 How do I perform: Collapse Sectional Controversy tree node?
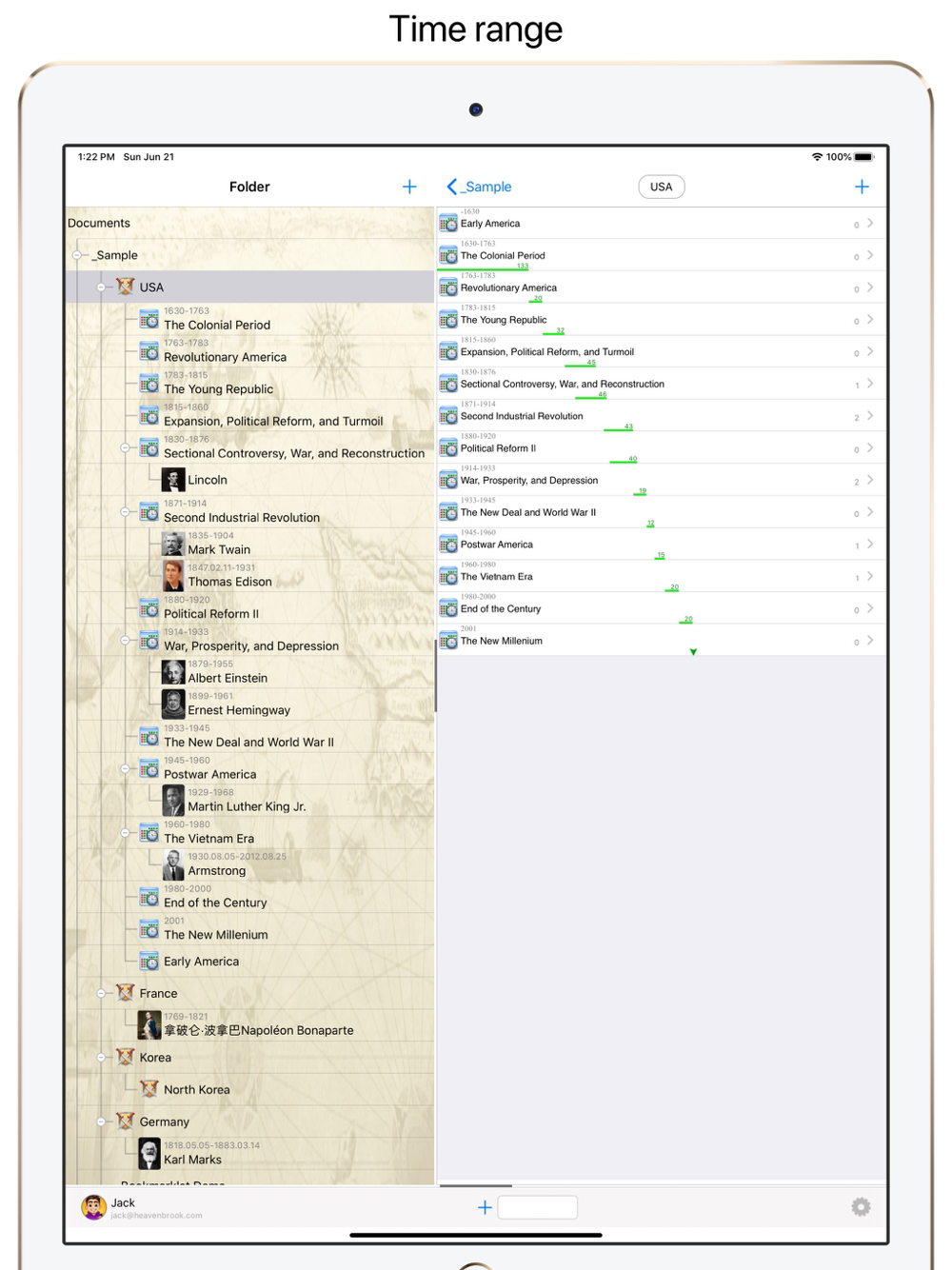(125, 447)
